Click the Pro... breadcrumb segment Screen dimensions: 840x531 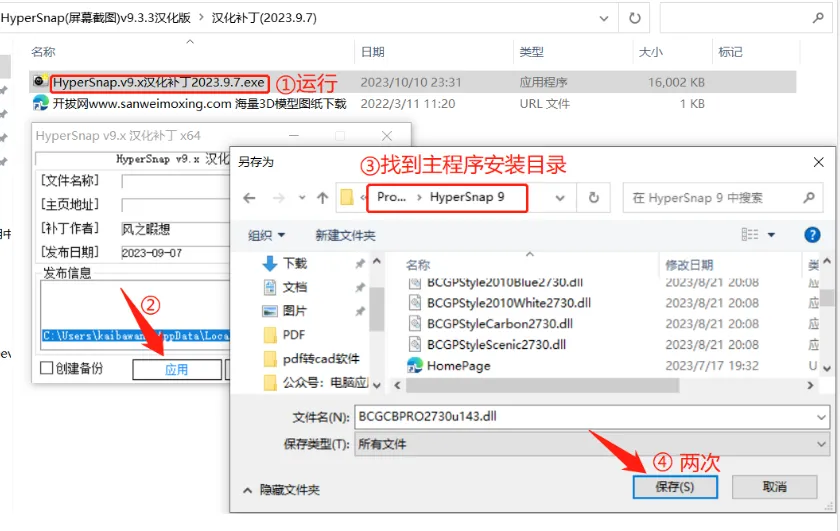click(x=391, y=197)
